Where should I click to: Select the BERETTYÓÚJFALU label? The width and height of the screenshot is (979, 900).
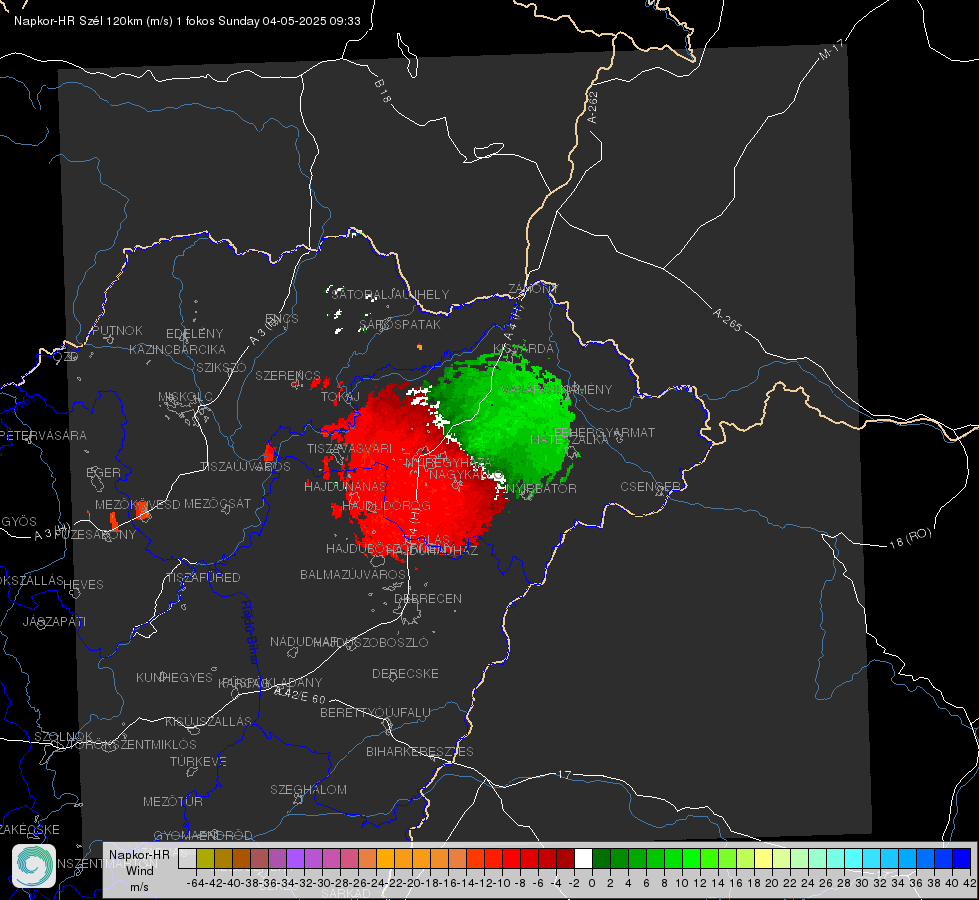(x=375, y=712)
